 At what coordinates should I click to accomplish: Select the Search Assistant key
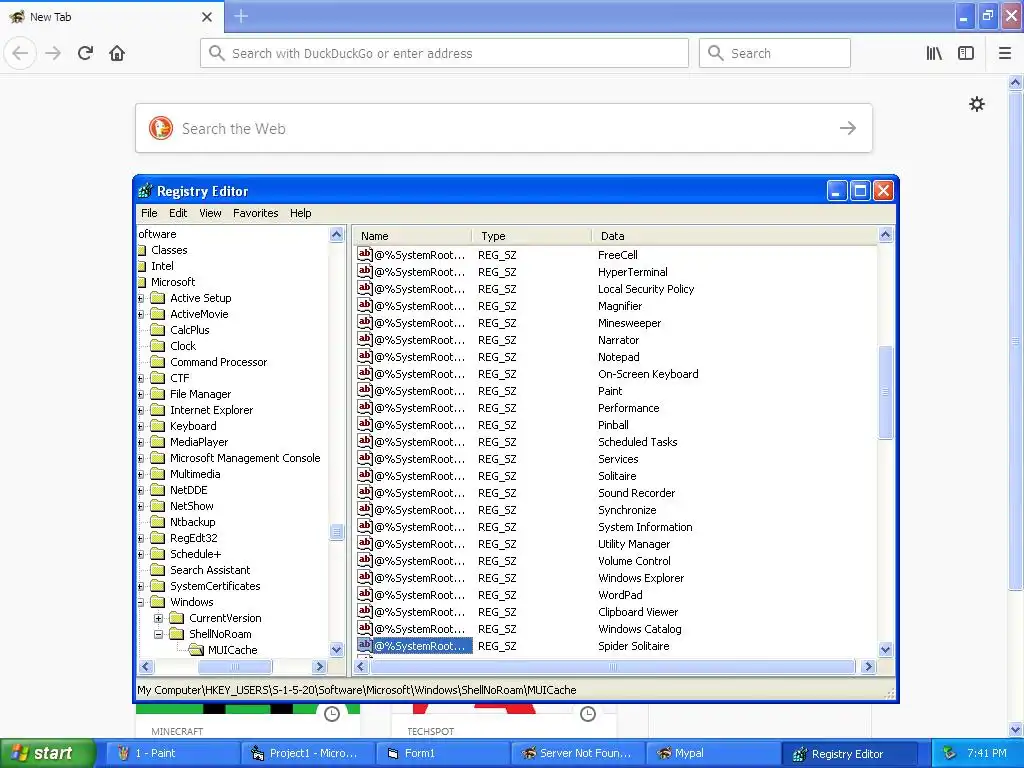[210, 570]
